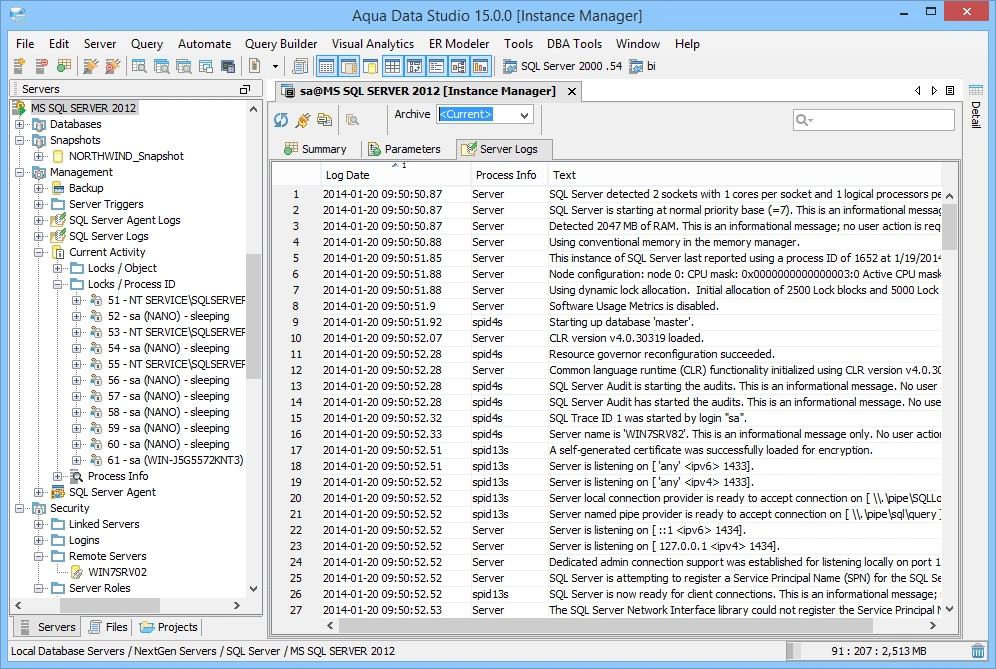The height and width of the screenshot is (669, 996).
Task: Click the search field in Instance Manager
Action: pos(882,120)
